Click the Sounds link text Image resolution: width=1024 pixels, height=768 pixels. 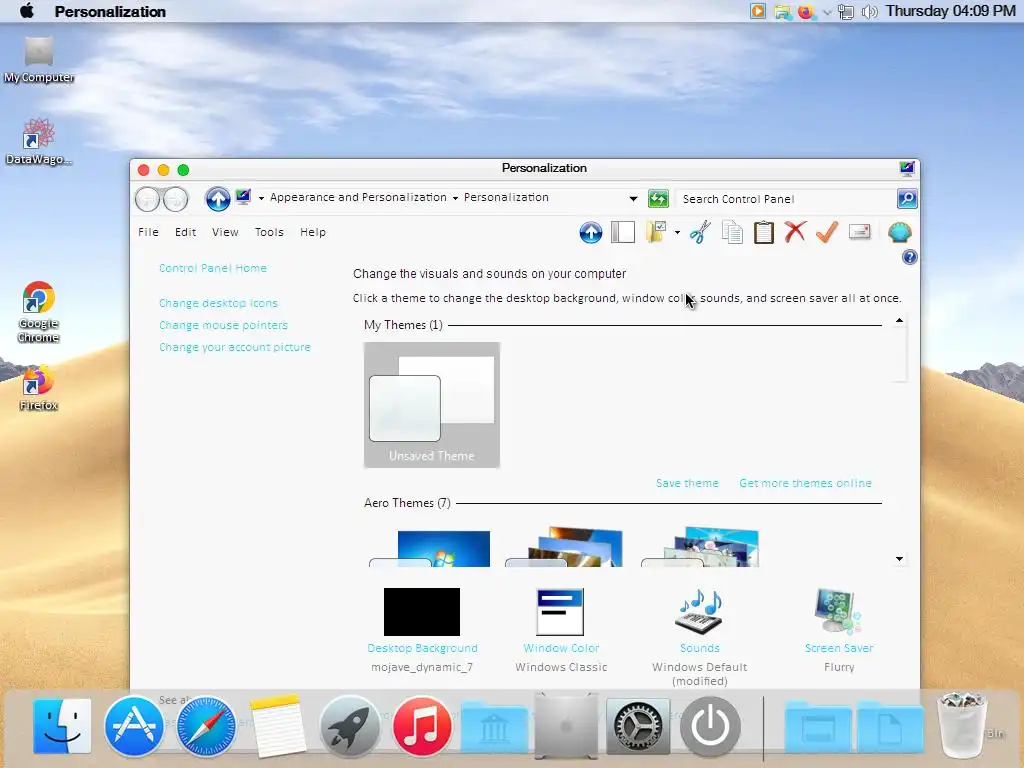tap(699, 648)
